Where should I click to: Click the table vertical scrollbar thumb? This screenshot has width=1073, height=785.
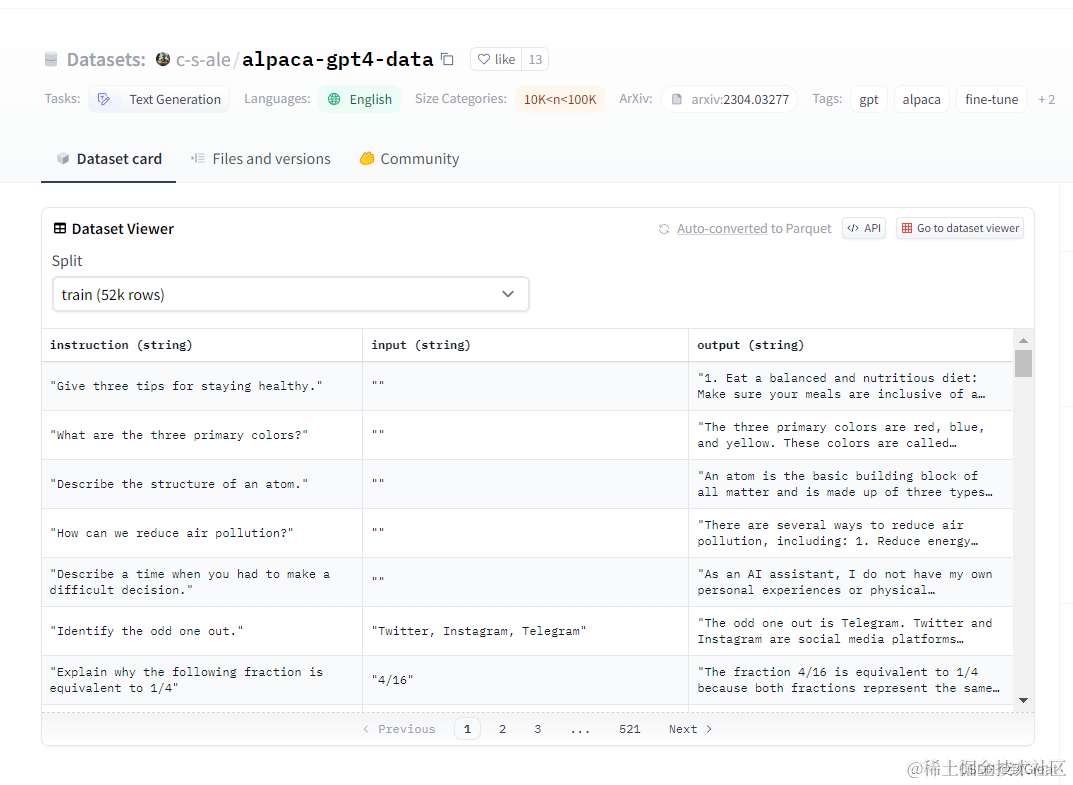(x=1023, y=363)
